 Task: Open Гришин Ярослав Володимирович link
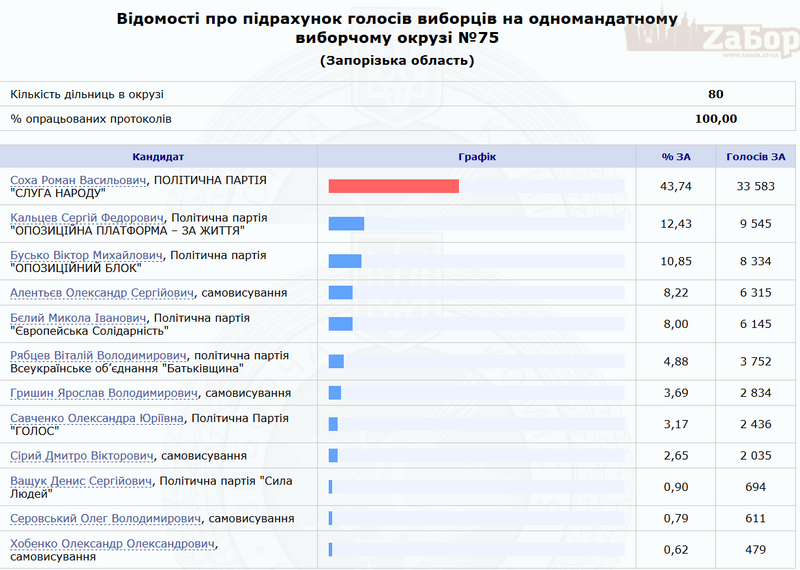pyautogui.click(x=104, y=393)
